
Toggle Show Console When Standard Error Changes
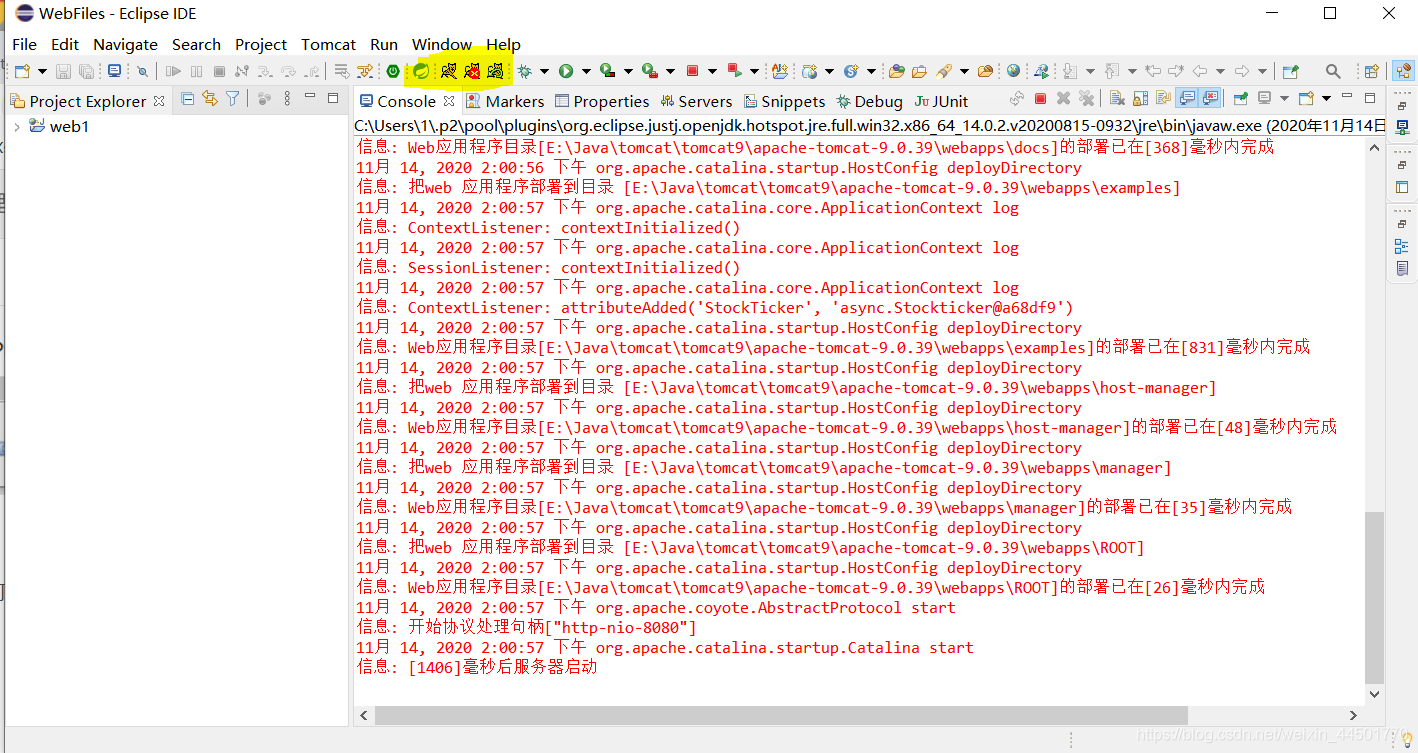[x=1211, y=99]
